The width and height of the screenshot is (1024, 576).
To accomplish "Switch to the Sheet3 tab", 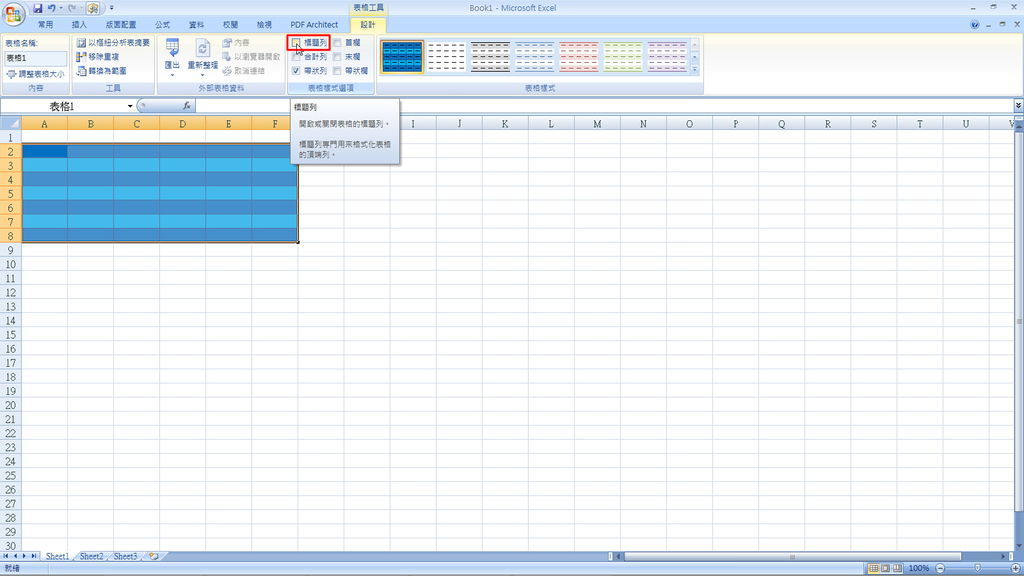I will point(125,556).
